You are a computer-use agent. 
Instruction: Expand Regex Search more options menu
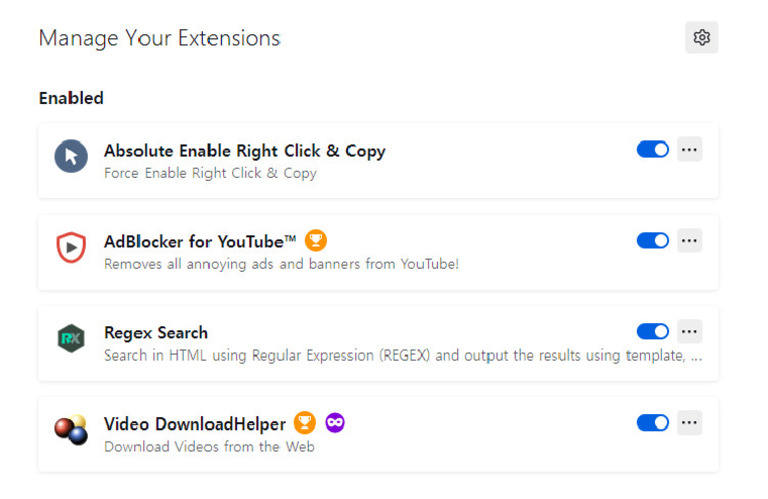(x=689, y=332)
